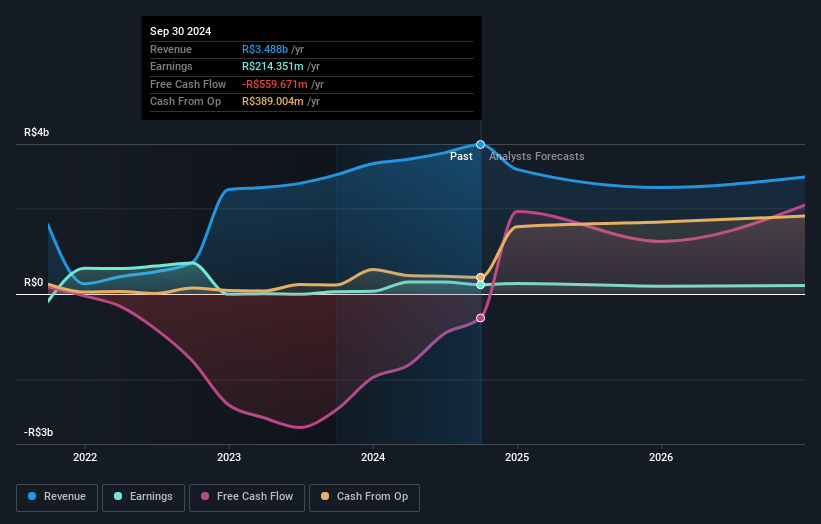The width and height of the screenshot is (821, 524).
Task: Toggle the Revenue legend series
Action: (x=57, y=497)
